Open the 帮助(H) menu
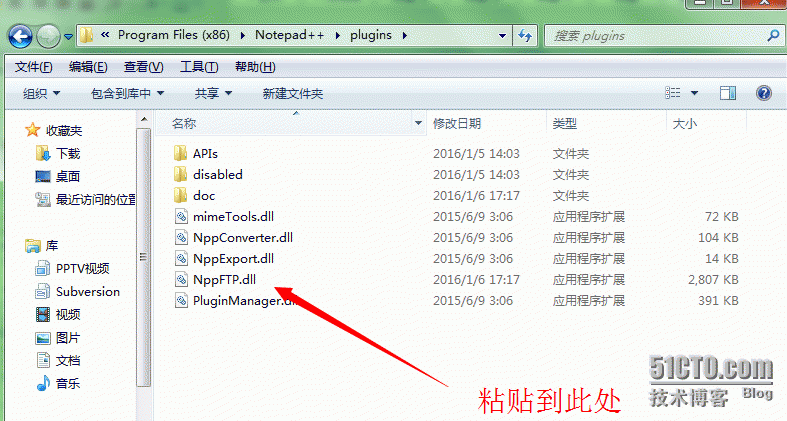 click(x=255, y=67)
